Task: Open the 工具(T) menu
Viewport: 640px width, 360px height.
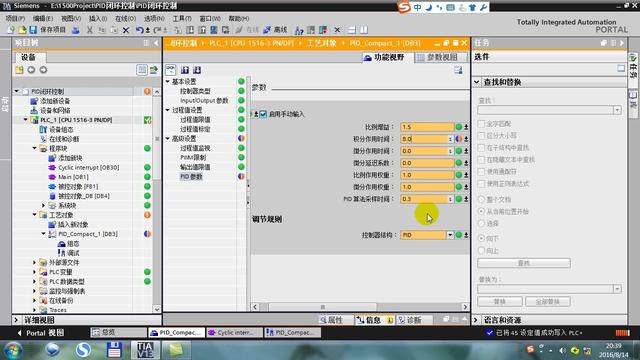Action: (x=182, y=18)
